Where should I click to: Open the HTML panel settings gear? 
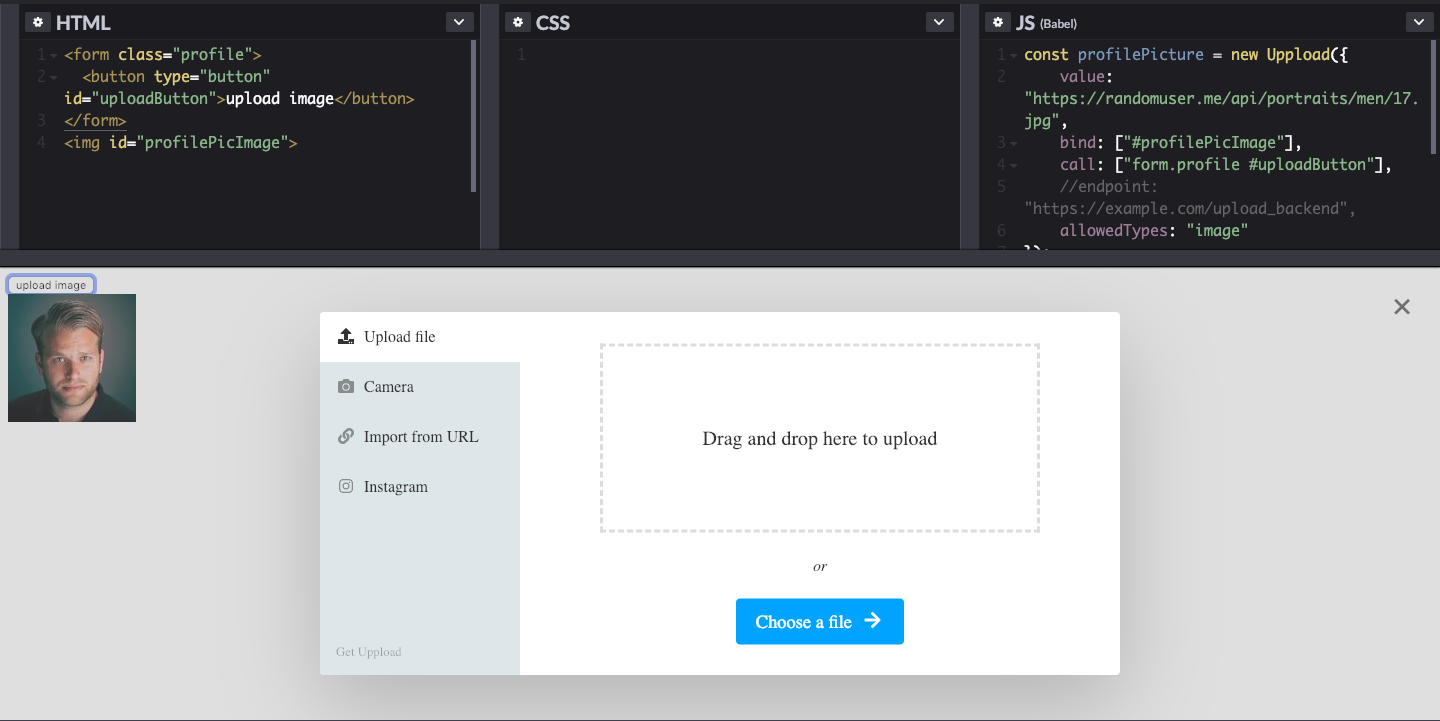[37, 21]
